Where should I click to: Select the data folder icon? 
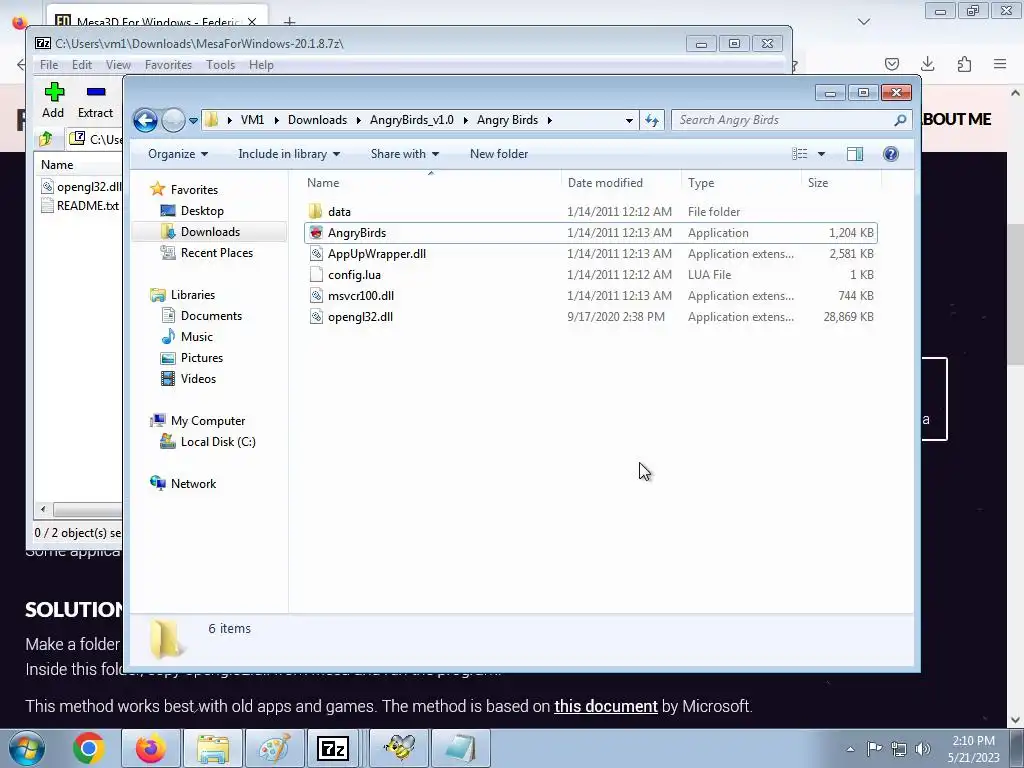[315, 211]
